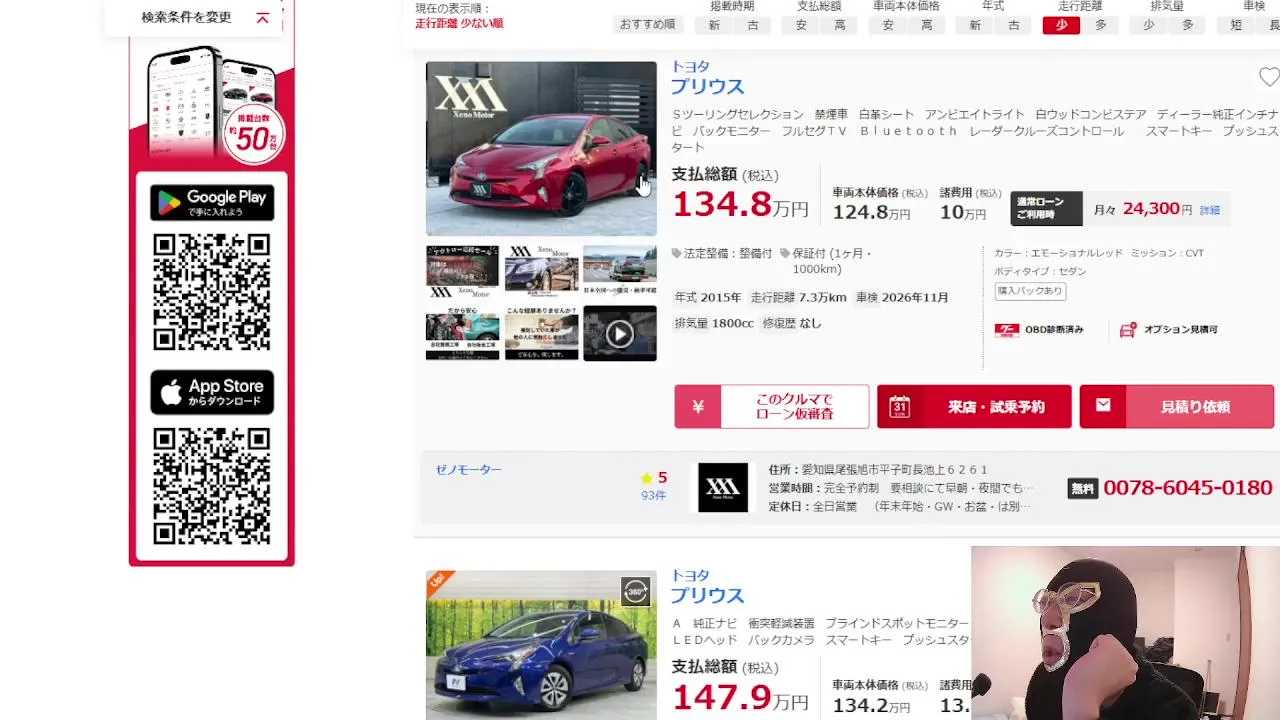Sort 車両本体価格 by 高
This screenshot has height=720, width=1280.
click(x=927, y=25)
